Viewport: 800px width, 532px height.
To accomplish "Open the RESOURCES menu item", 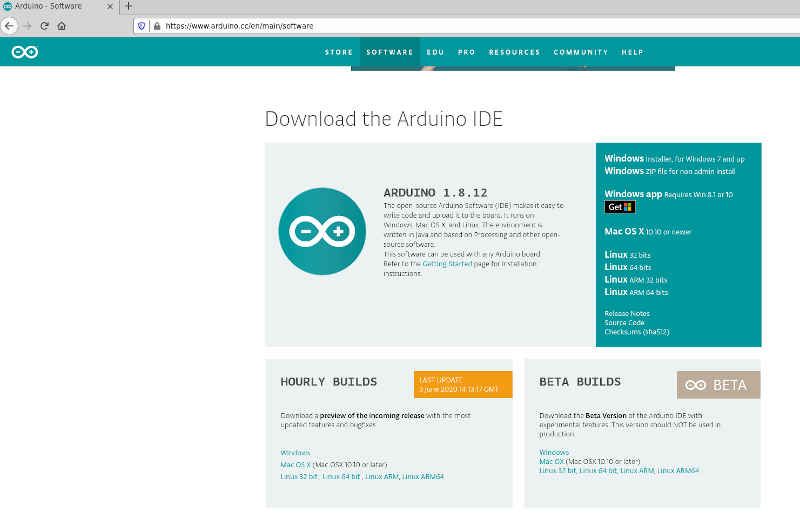I will (x=514, y=52).
